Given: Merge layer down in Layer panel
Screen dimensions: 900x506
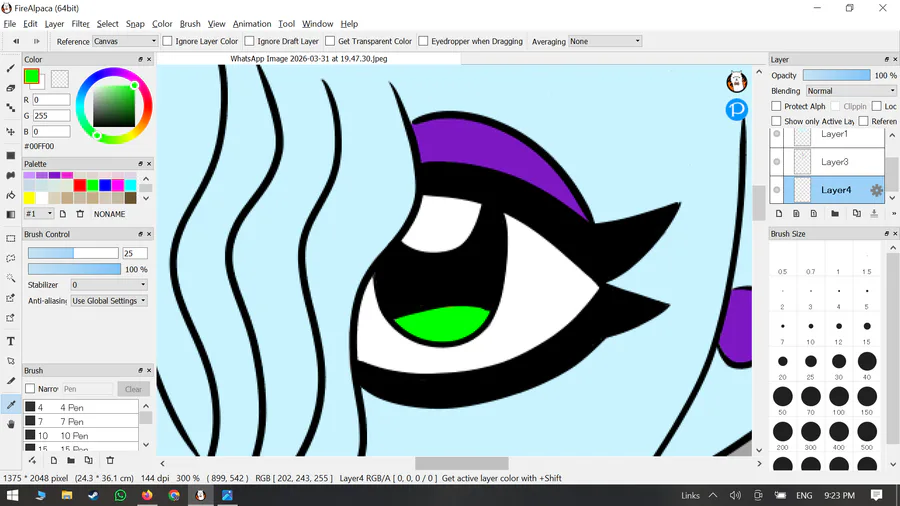Looking at the screenshot, I should pyautogui.click(x=874, y=213).
